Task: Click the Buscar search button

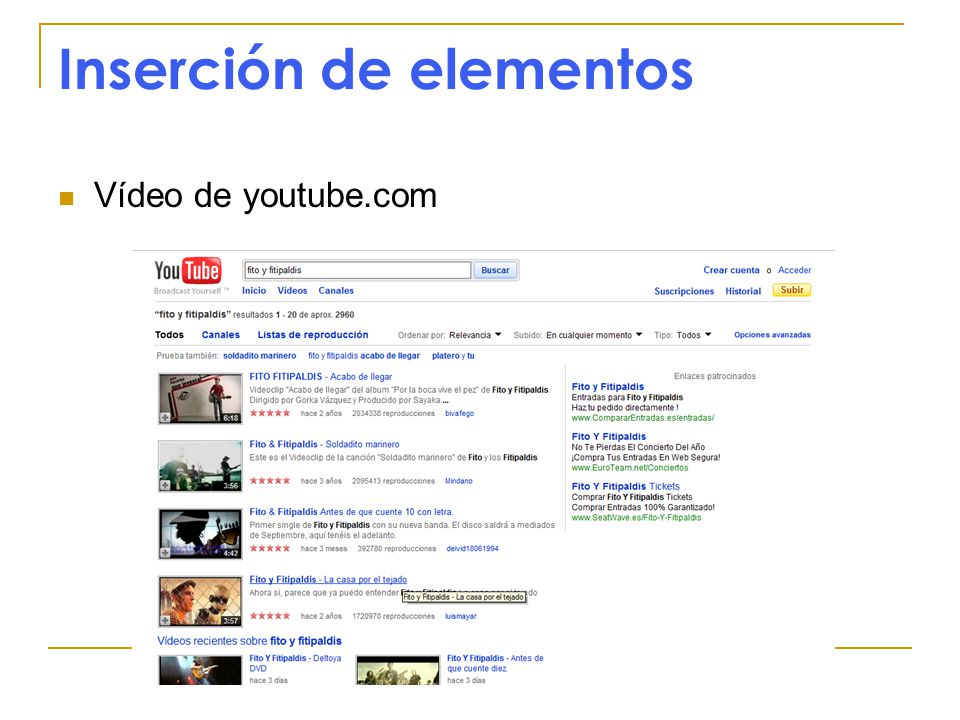Action: 495,270
